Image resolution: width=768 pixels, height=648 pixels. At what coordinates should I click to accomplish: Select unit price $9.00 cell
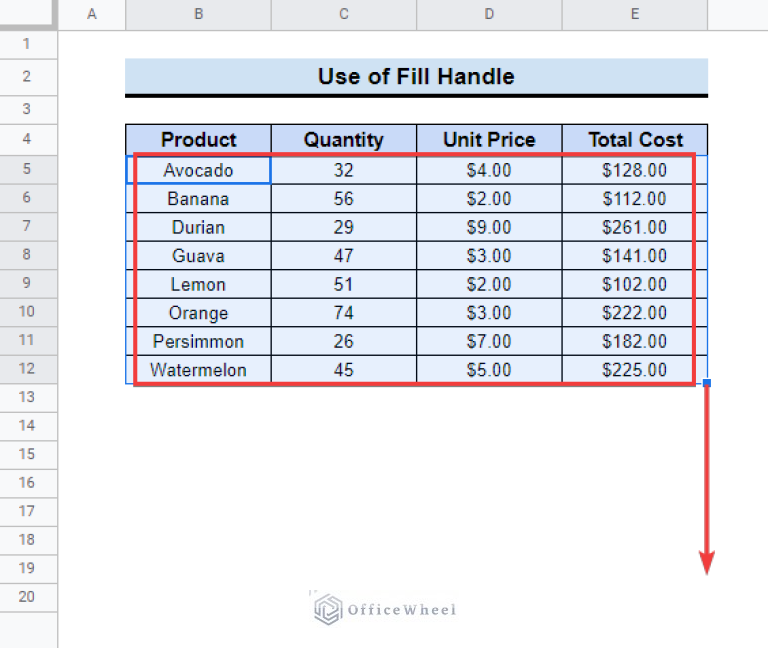[489, 227]
